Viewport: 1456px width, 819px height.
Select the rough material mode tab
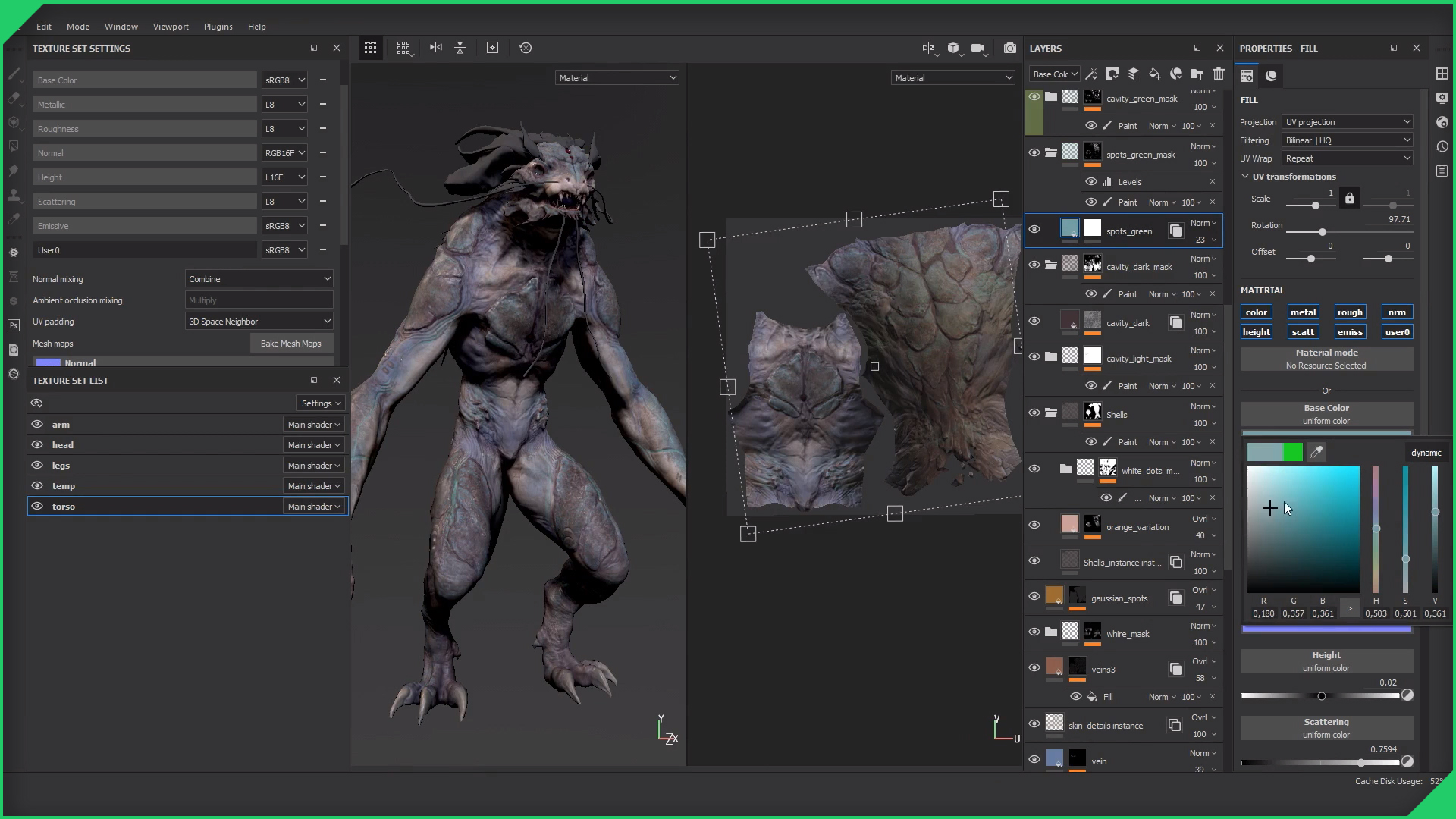point(1350,312)
